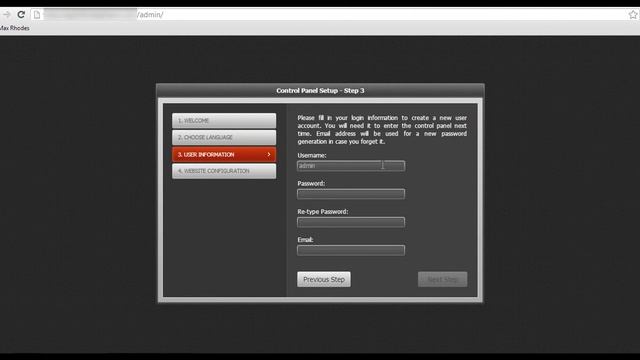The width and height of the screenshot is (640, 360).
Task: Click into the Password field
Action: coord(351,194)
